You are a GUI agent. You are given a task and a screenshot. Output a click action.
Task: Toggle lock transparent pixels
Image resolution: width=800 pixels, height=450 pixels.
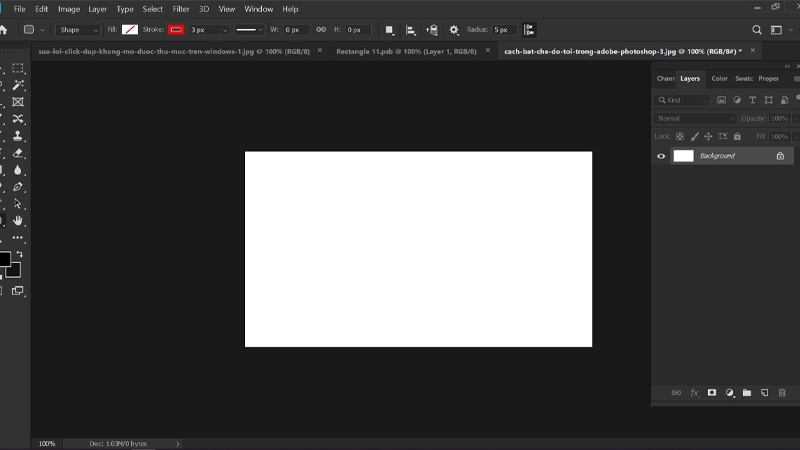click(x=680, y=136)
